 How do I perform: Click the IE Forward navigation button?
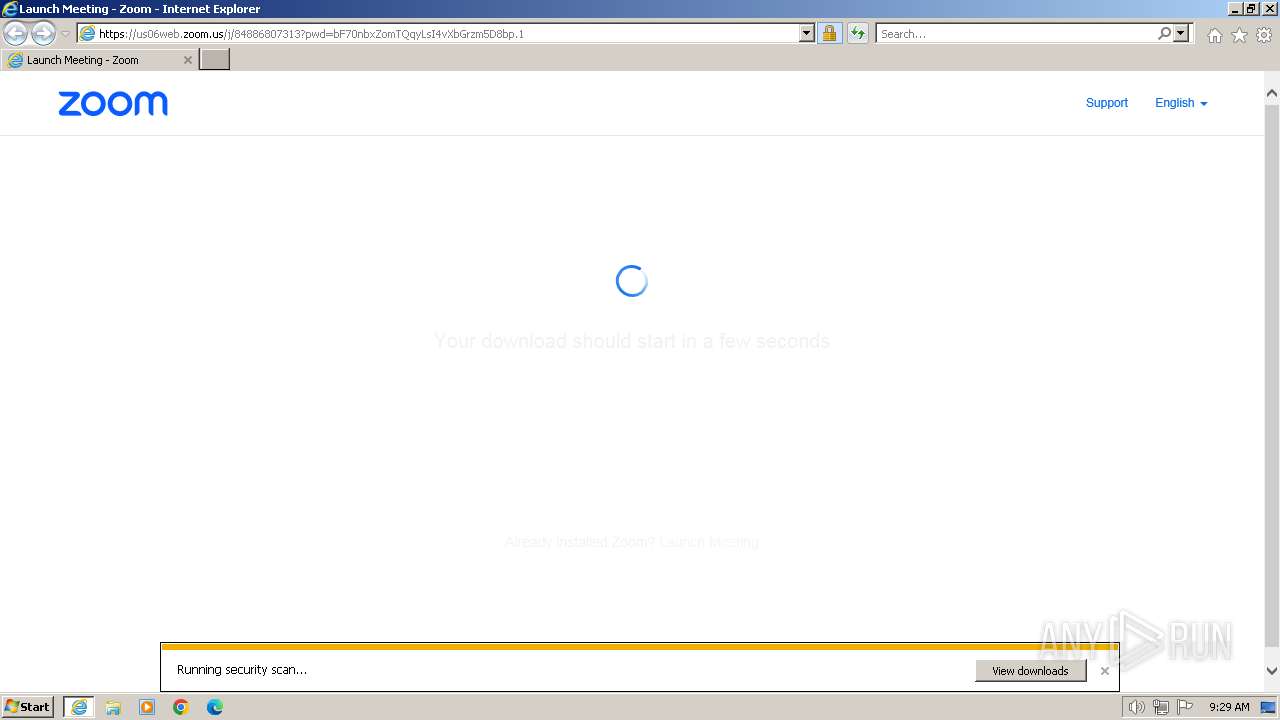point(43,34)
